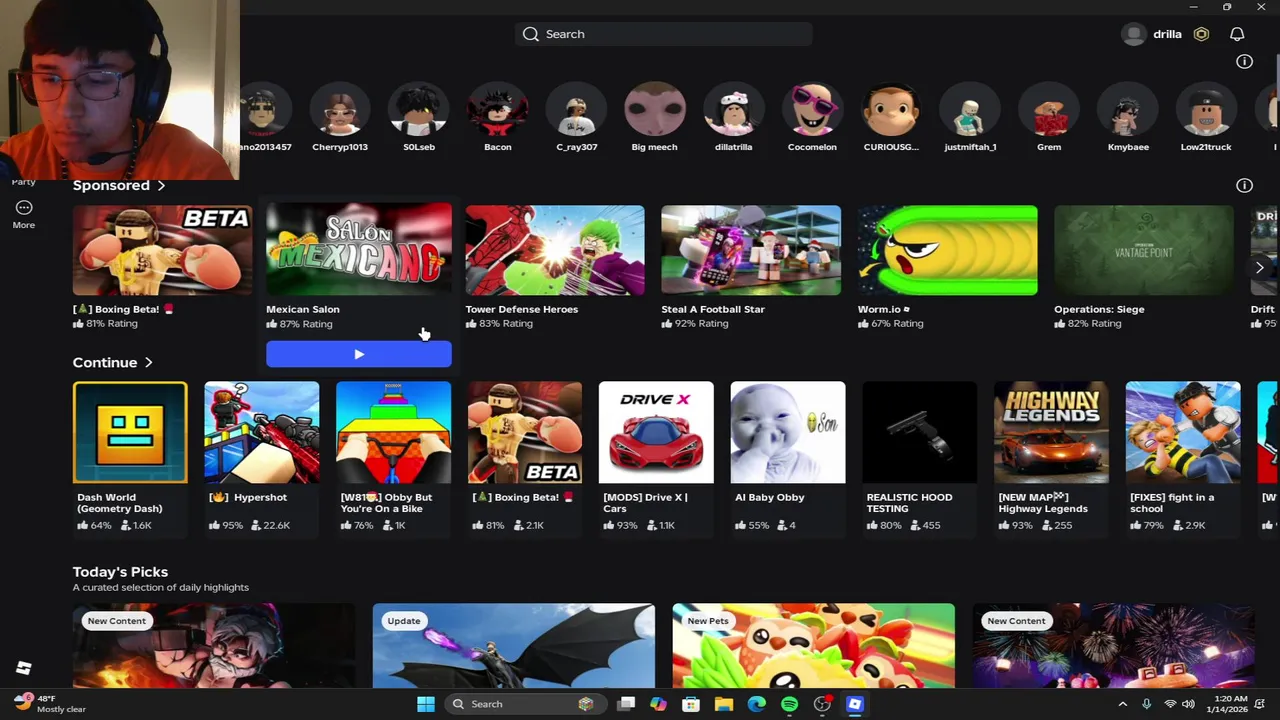The width and height of the screenshot is (1280, 720).
Task: Click the Task View taskbar icon
Action: point(626,704)
